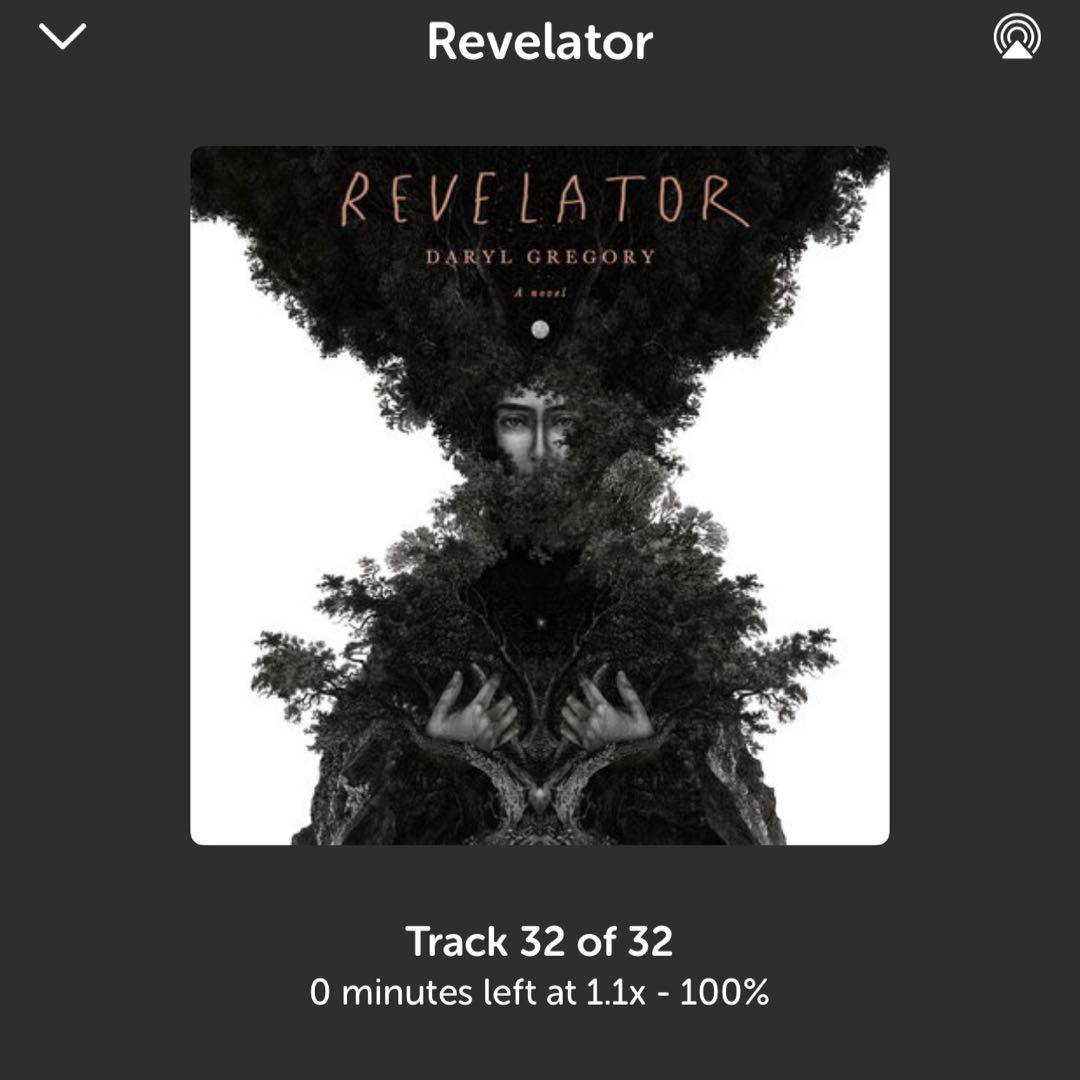Click the 100% progress indicator
This screenshot has height=1080, width=1080.
click(724, 993)
